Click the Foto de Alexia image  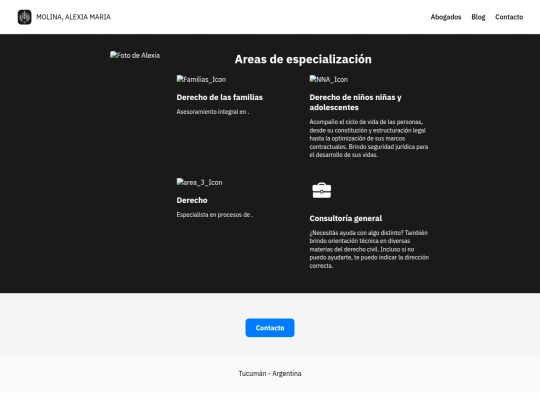click(135, 55)
